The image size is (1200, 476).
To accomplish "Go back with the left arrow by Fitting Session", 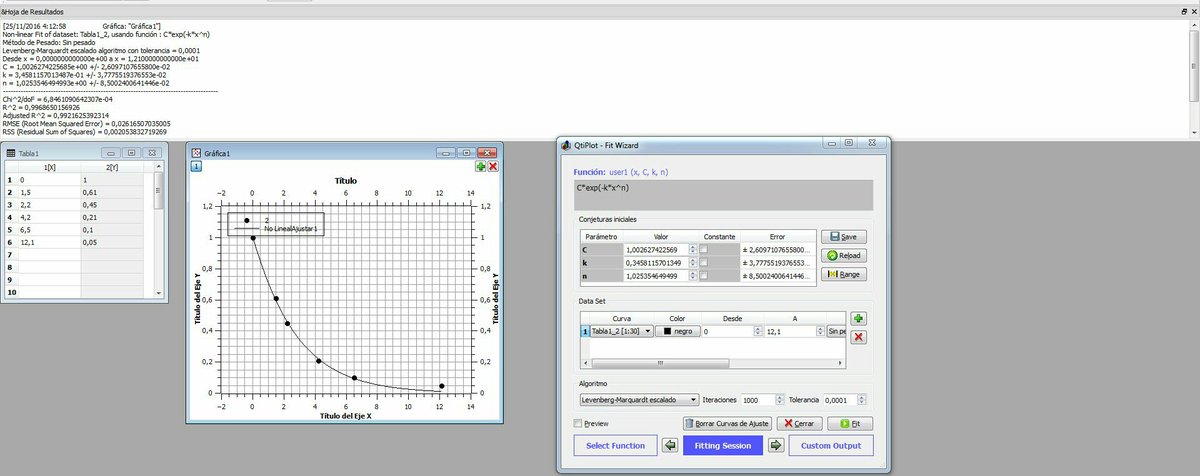I will (670, 445).
